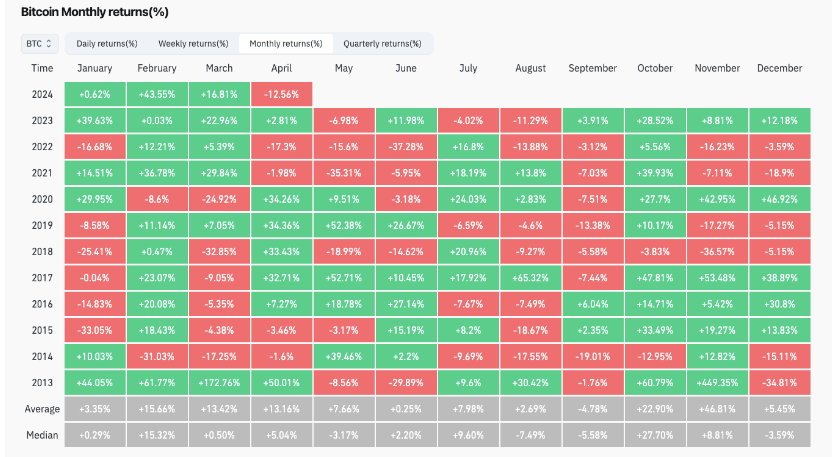Screen dimensions: 832x457
Task: Click the December column header
Action: (780, 68)
